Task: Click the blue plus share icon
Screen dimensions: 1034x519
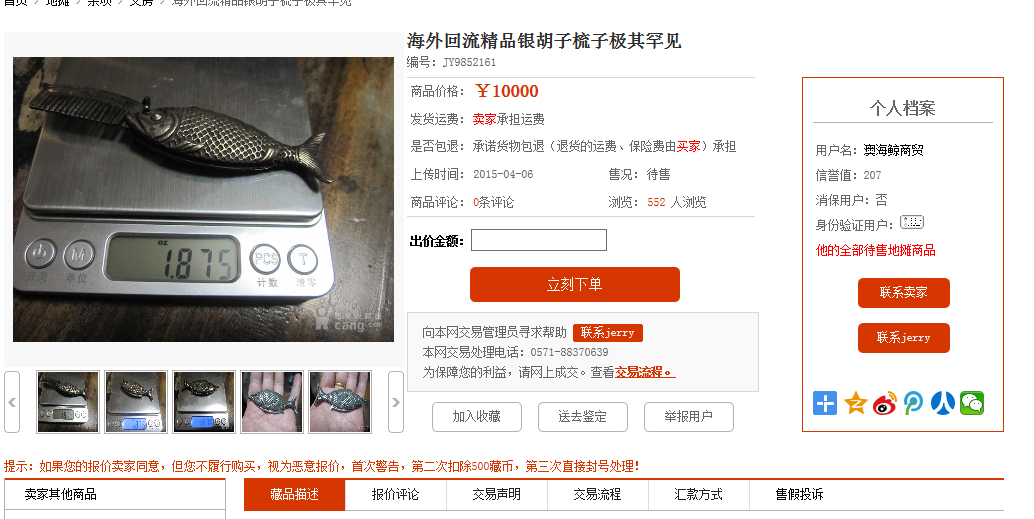Action: click(x=824, y=403)
